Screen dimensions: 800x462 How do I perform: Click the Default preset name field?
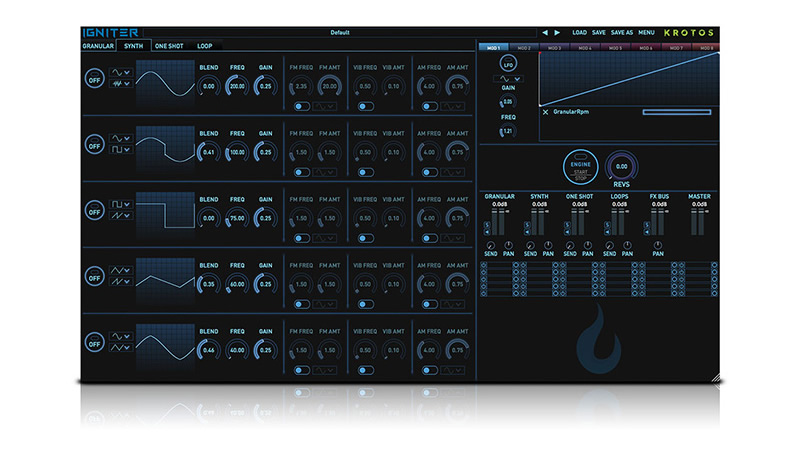click(x=340, y=33)
